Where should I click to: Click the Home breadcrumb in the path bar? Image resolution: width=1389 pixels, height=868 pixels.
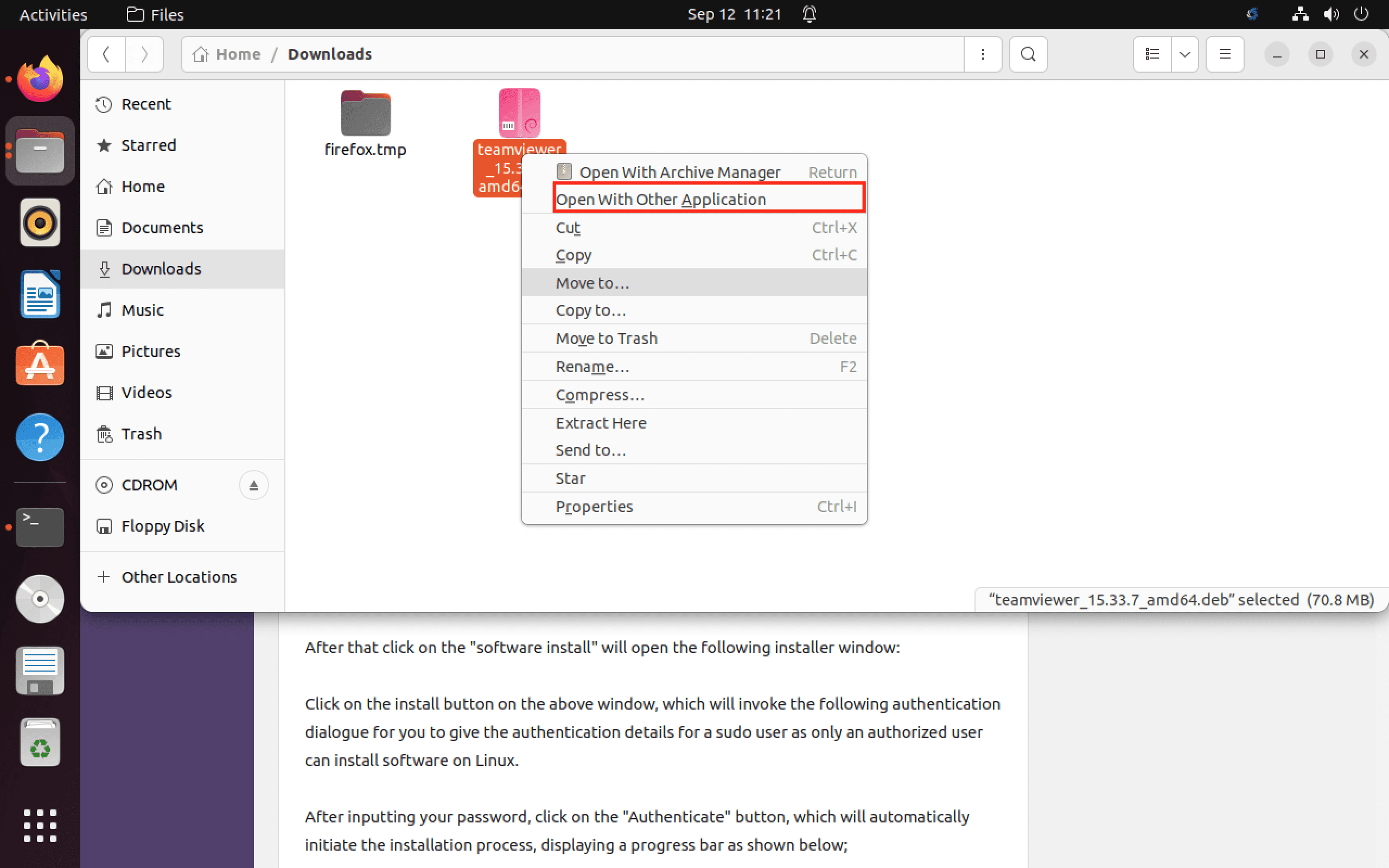coord(237,53)
